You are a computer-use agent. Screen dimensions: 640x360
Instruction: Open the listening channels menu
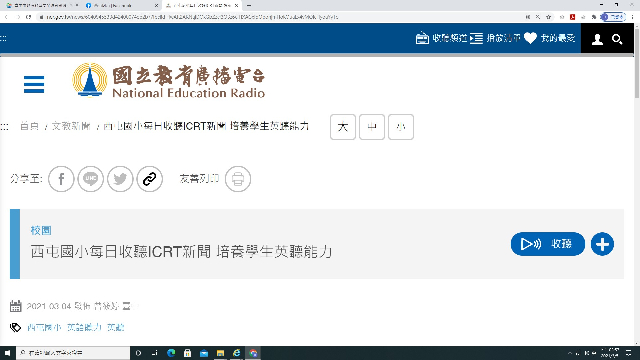tap(441, 38)
